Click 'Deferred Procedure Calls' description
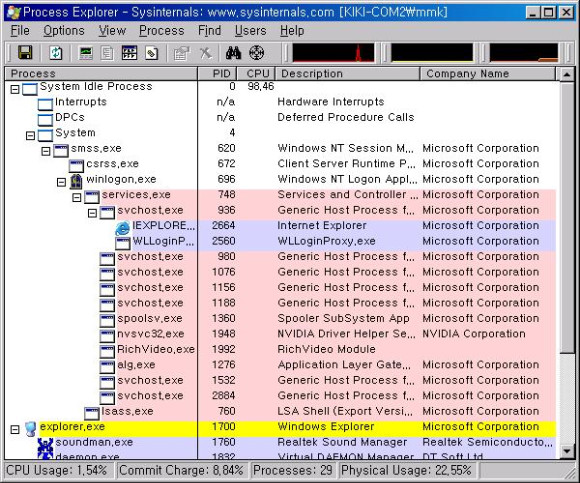 pyautogui.click(x=345, y=117)
